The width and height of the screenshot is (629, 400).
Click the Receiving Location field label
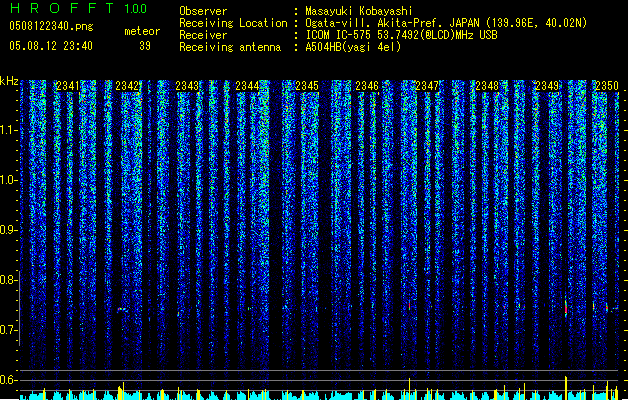coord(233,23)
